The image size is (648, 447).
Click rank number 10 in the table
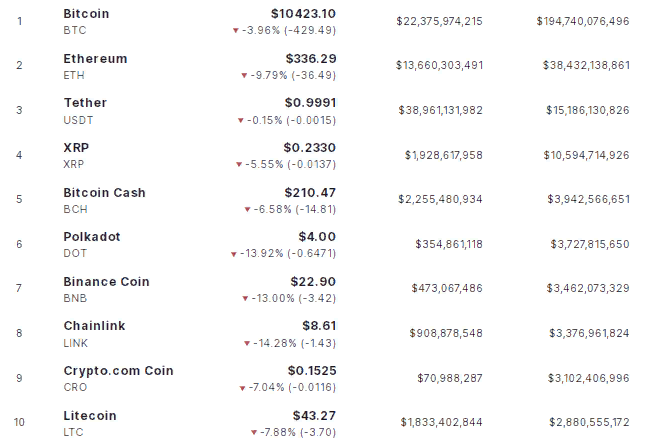tap(19, 422)
